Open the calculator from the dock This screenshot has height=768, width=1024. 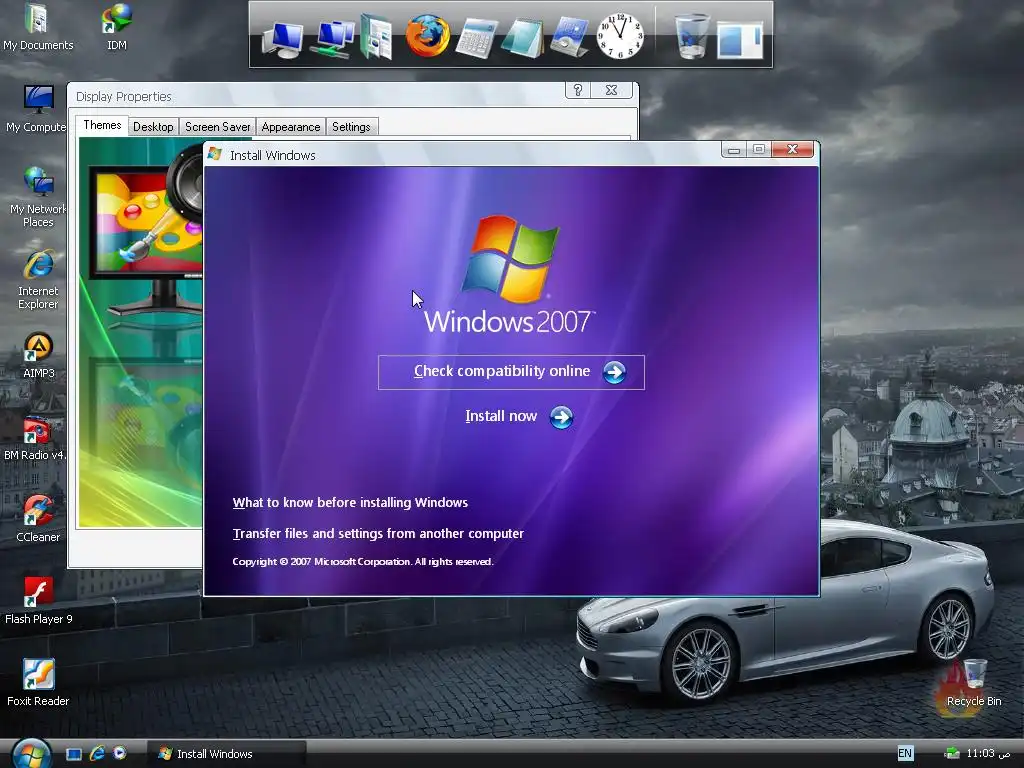coord(476,39)
